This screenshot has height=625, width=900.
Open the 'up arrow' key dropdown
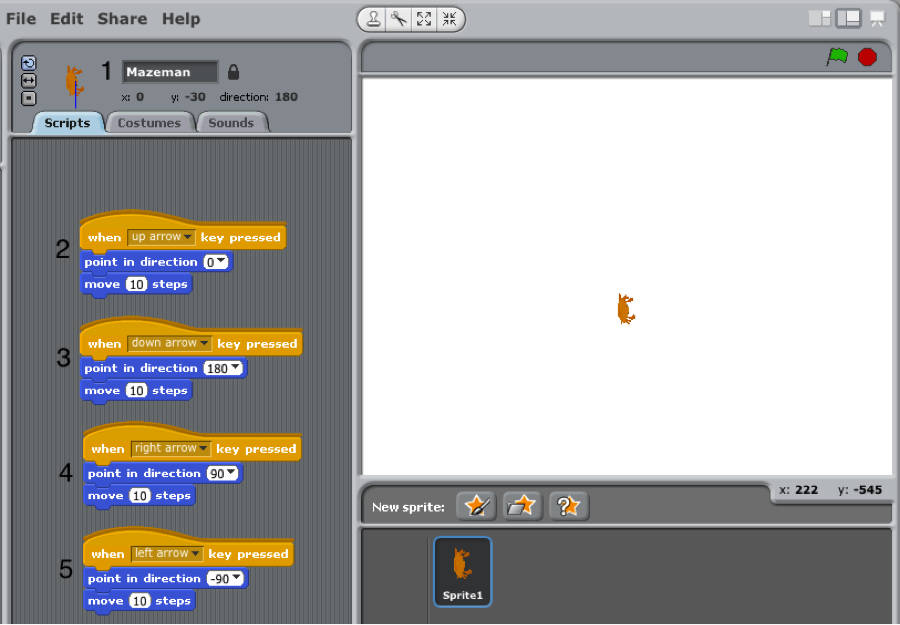click(188, 238)
